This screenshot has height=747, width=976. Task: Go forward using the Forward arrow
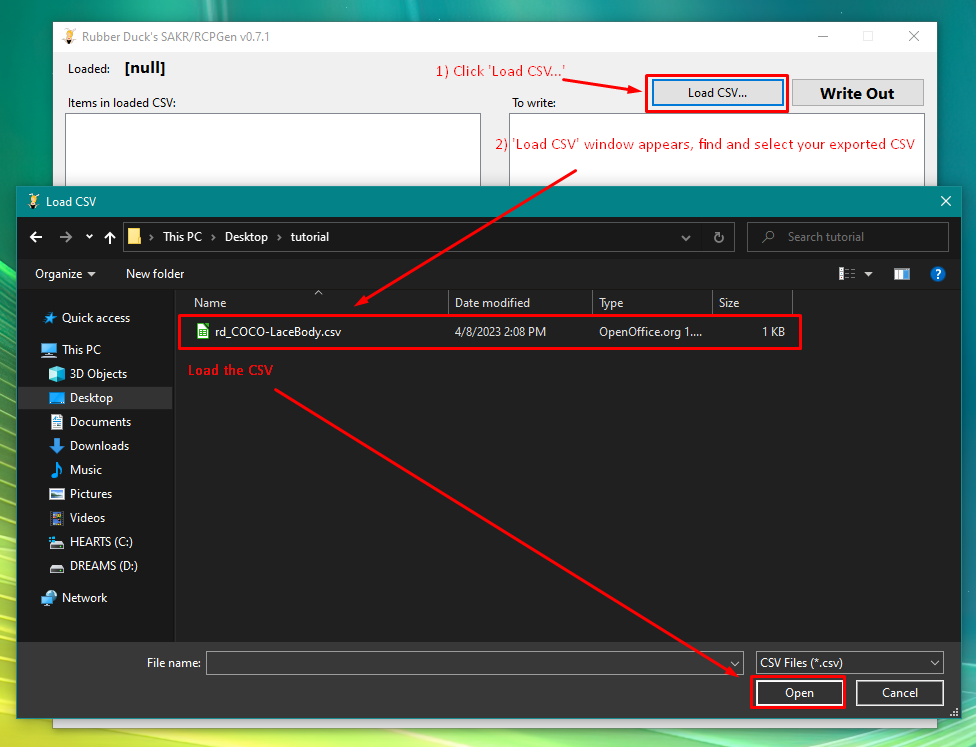point(65,237)
